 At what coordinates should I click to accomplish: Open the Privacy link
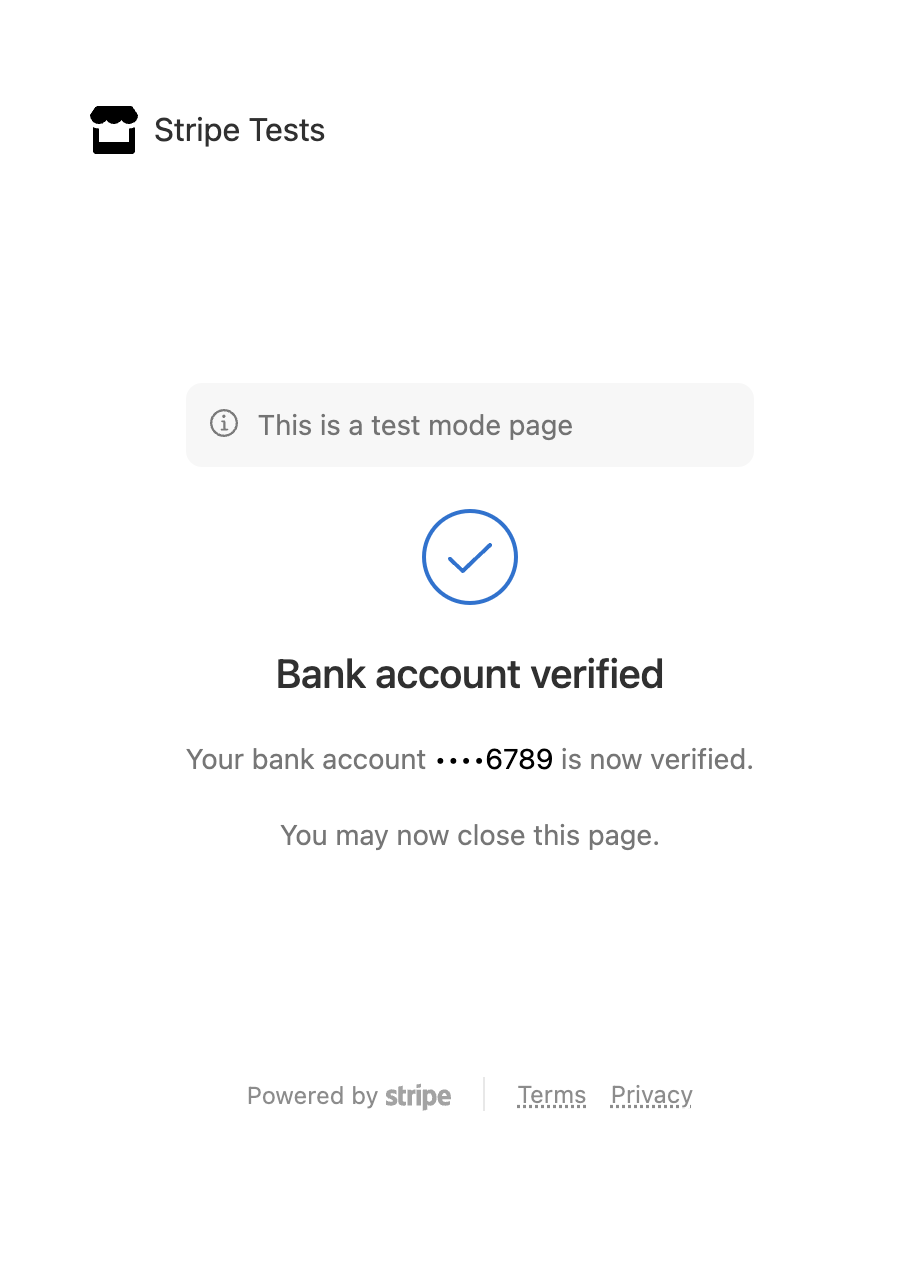click(x=652, y=1096)
